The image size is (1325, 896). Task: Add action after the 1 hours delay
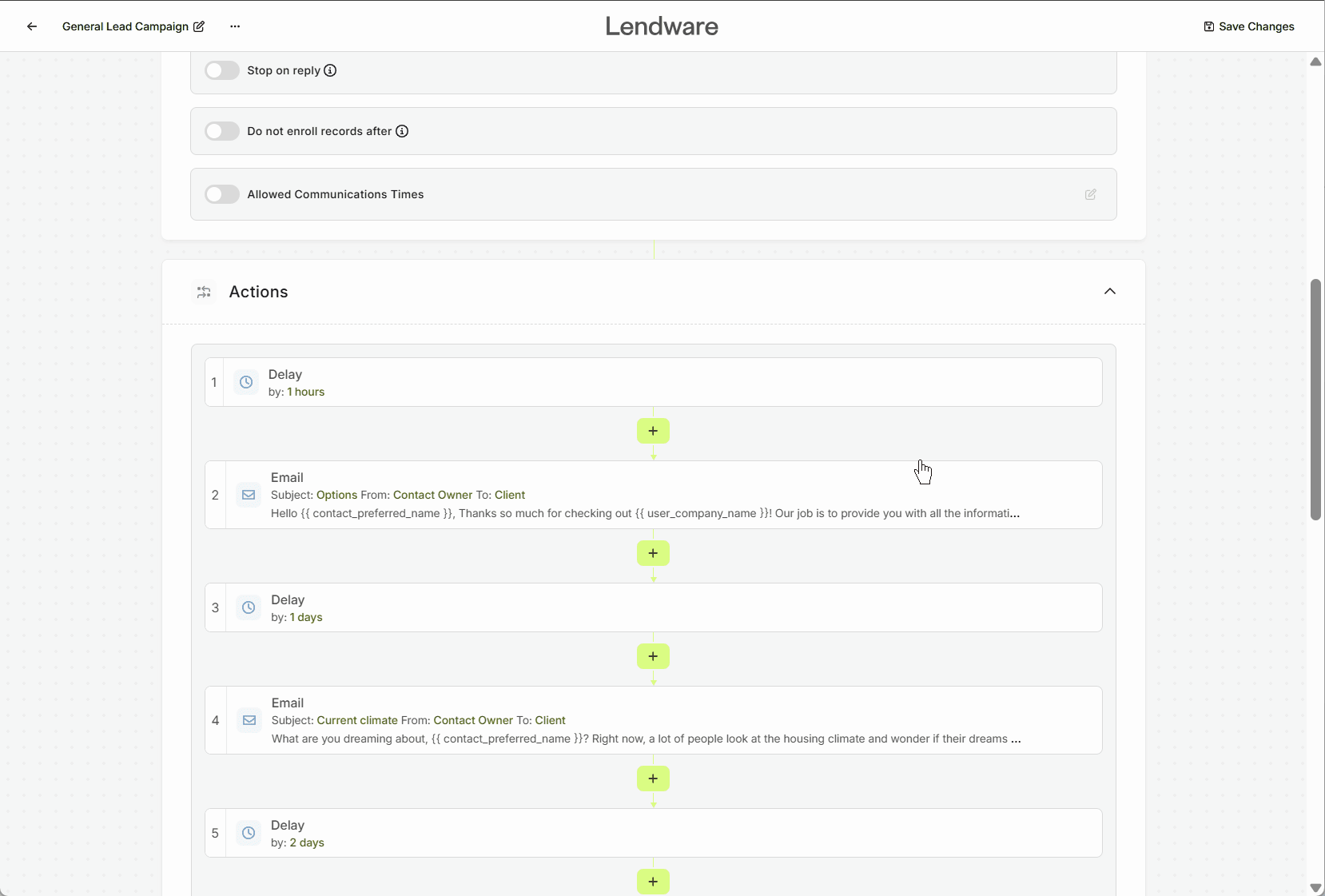(653, 431)
